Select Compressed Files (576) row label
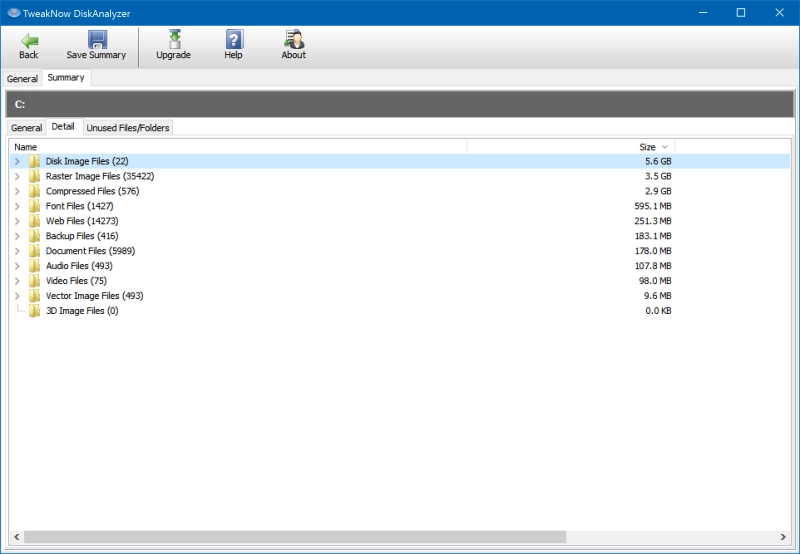The width and height of the screenshot is (800, 554). [x=92, y=191]
